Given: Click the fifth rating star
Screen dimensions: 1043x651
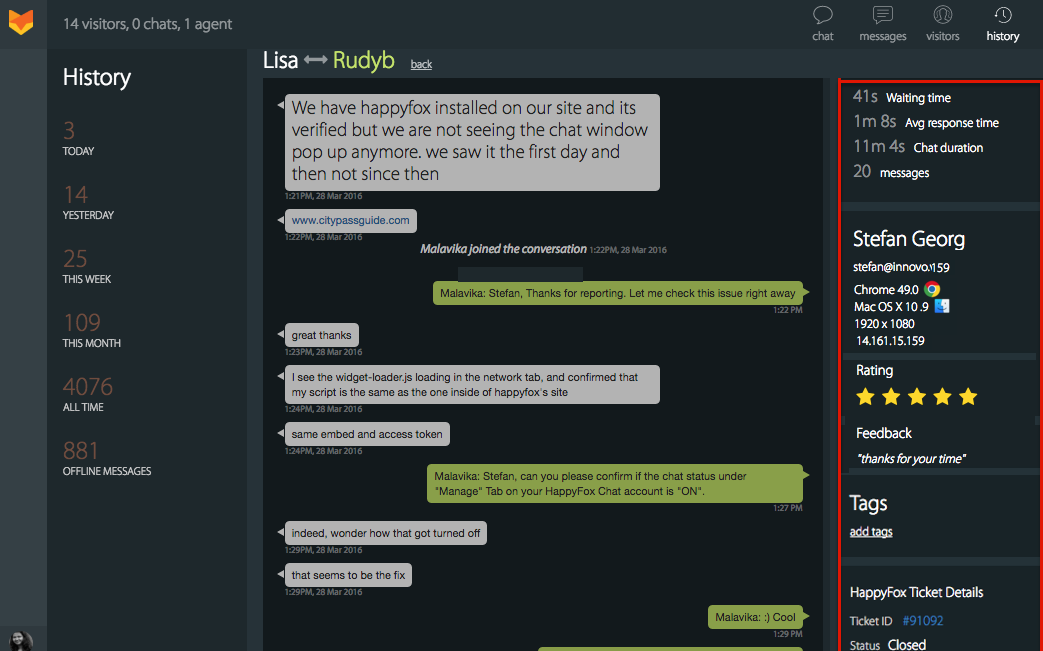Looking at the screenshot, I should point(968,397).
